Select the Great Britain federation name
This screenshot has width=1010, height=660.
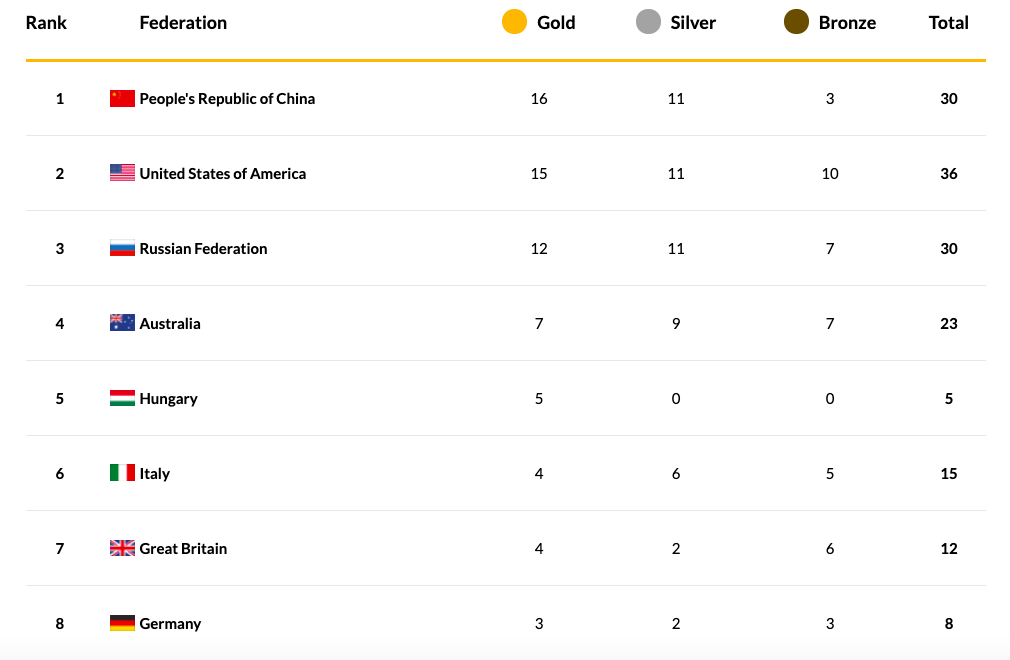[x=183, y=548]
